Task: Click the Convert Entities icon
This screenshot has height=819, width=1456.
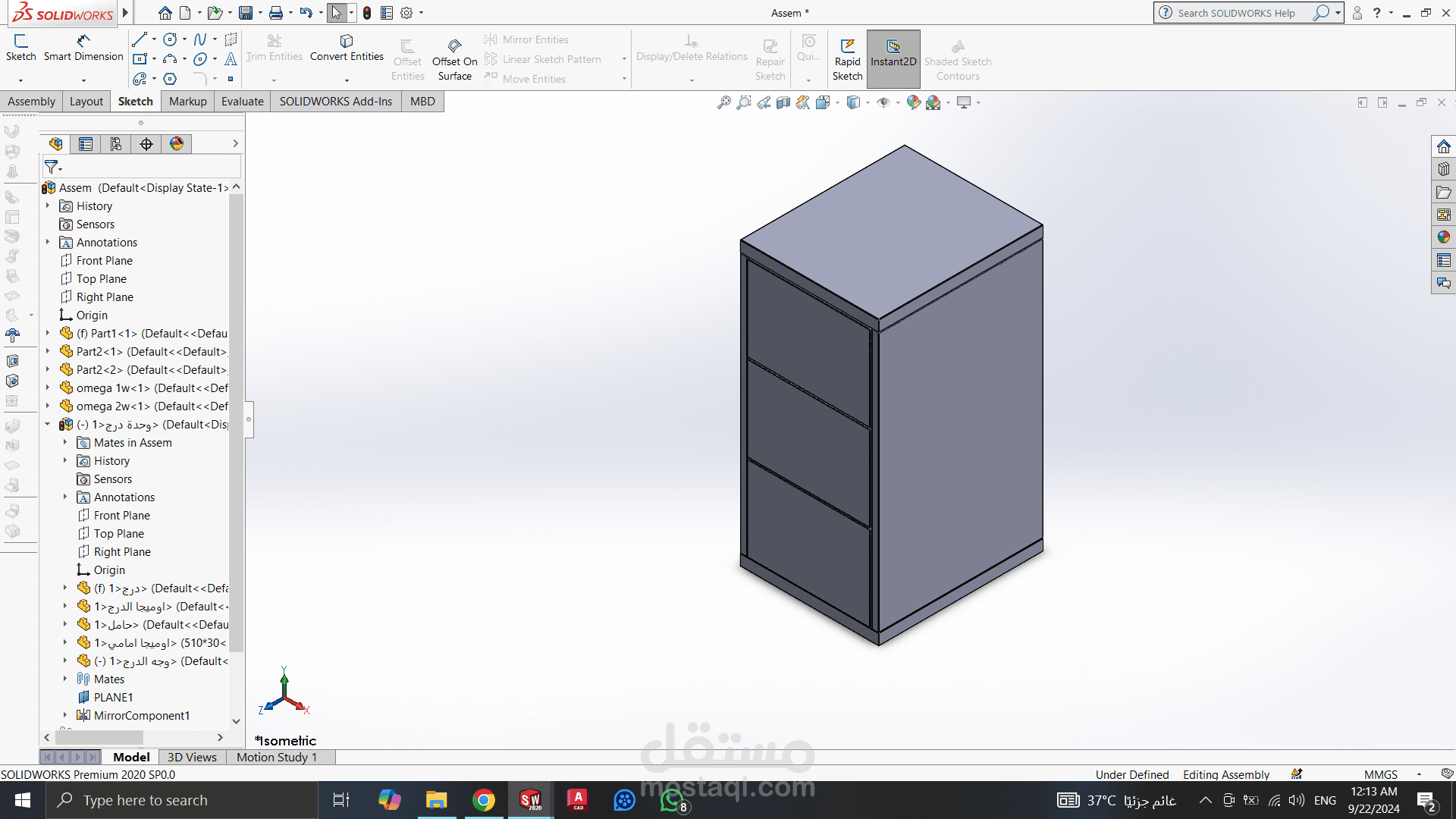Action: click(347, 41)
